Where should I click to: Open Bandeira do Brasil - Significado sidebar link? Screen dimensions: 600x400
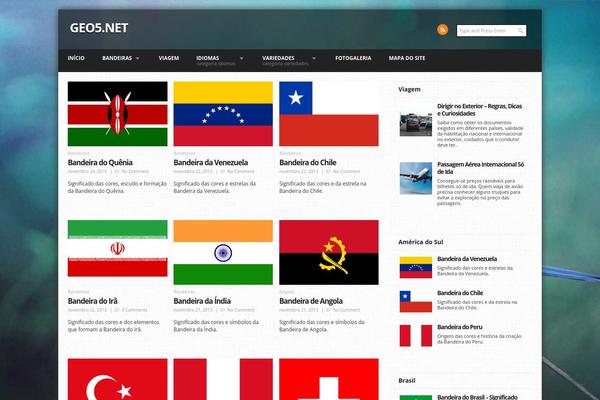pyautogui.click(x=477, y=397)
